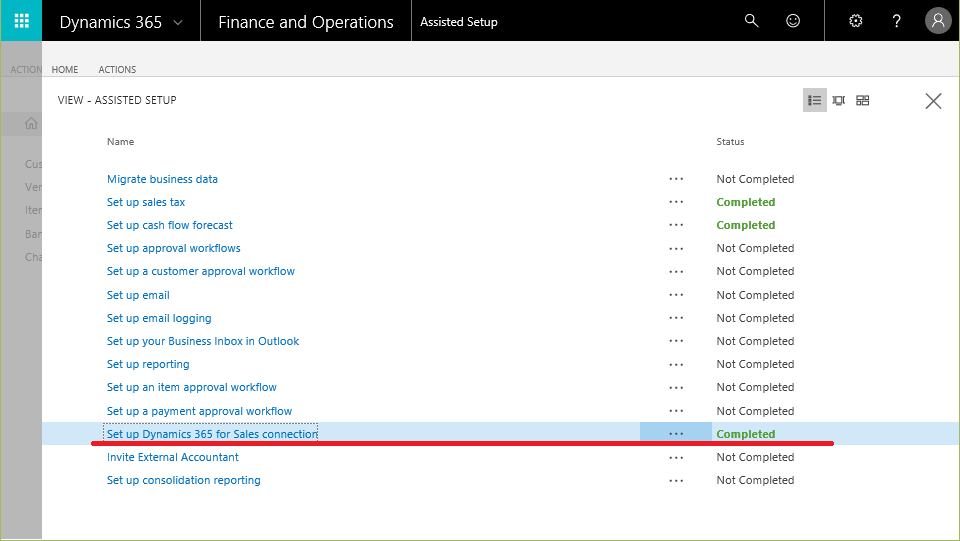The width and height of the screenshot is (960, 541).
Task: Click Assisted Setup breadcrumb in header
Action: [x=459, y=22]
